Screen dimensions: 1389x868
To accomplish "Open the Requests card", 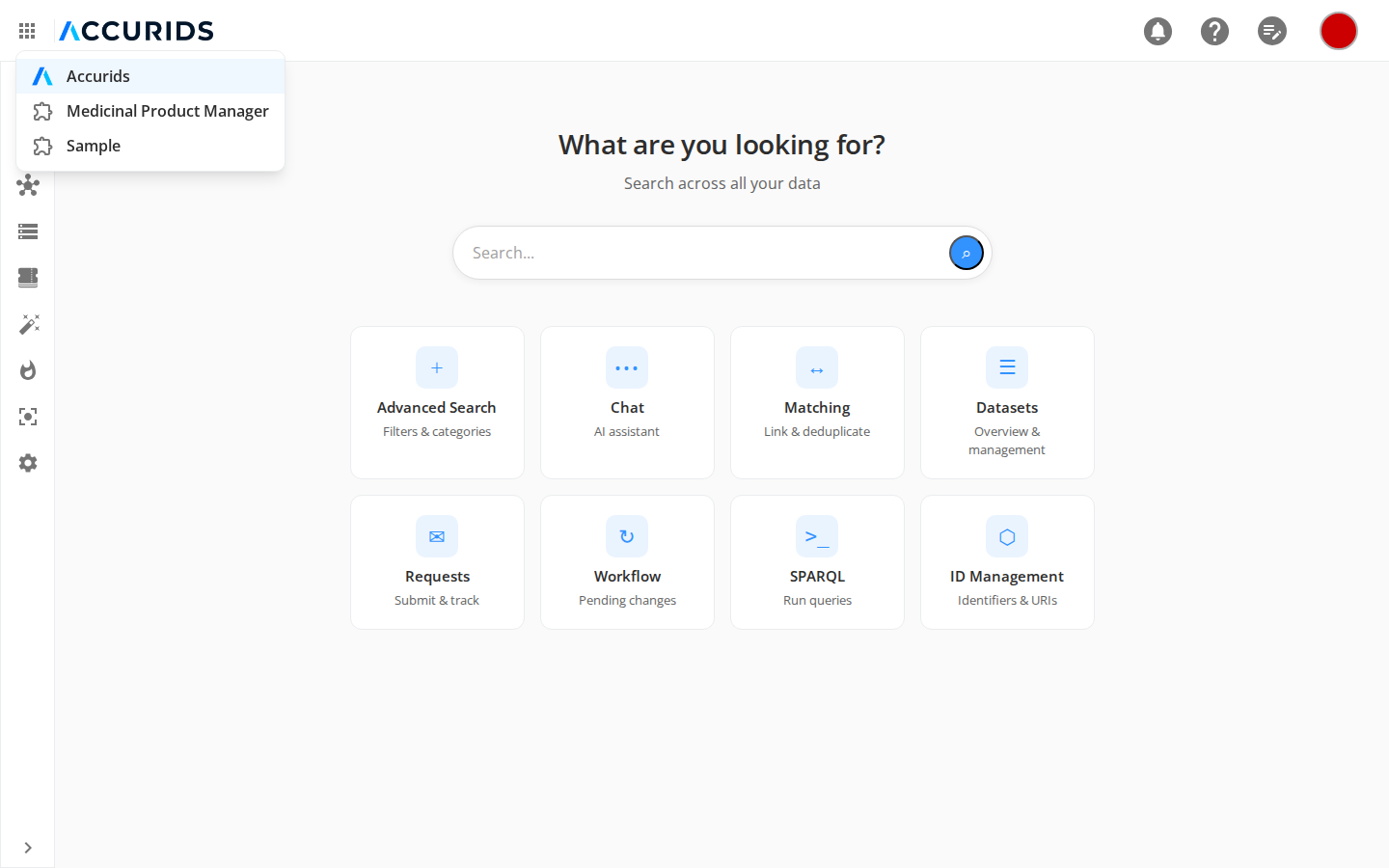I will (x=437, y=562).
